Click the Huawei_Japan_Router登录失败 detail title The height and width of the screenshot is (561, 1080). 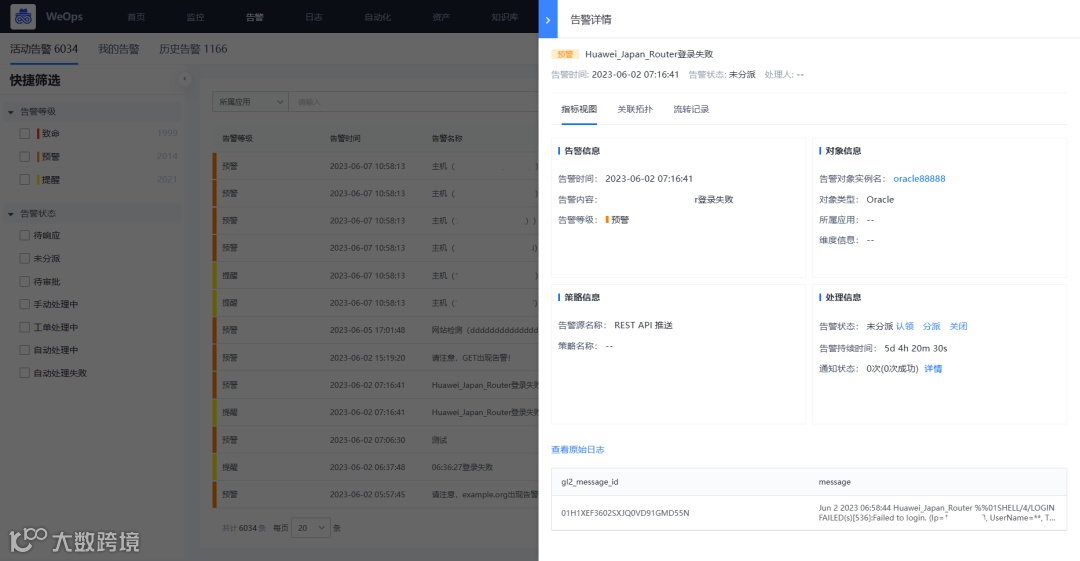click(649, 54)
